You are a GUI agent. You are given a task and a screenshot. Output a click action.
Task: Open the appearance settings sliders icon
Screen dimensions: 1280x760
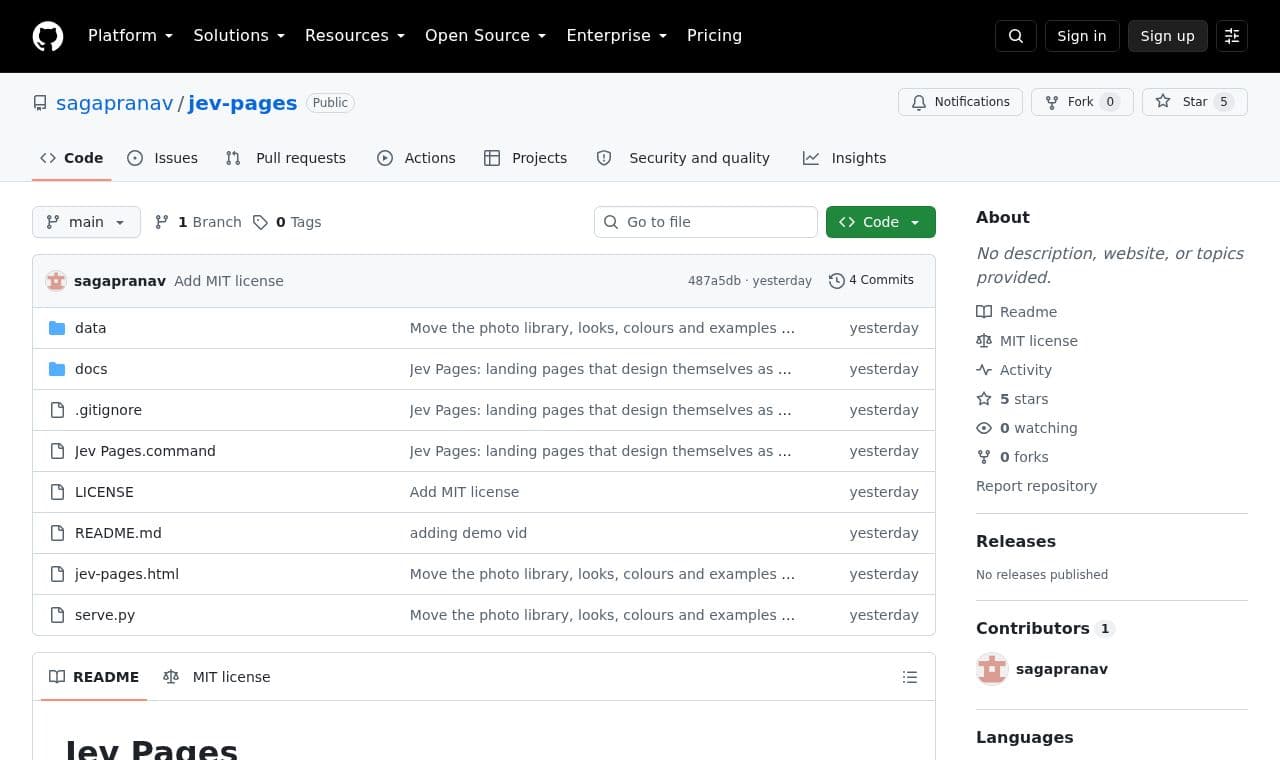(x=1232, y=36)
